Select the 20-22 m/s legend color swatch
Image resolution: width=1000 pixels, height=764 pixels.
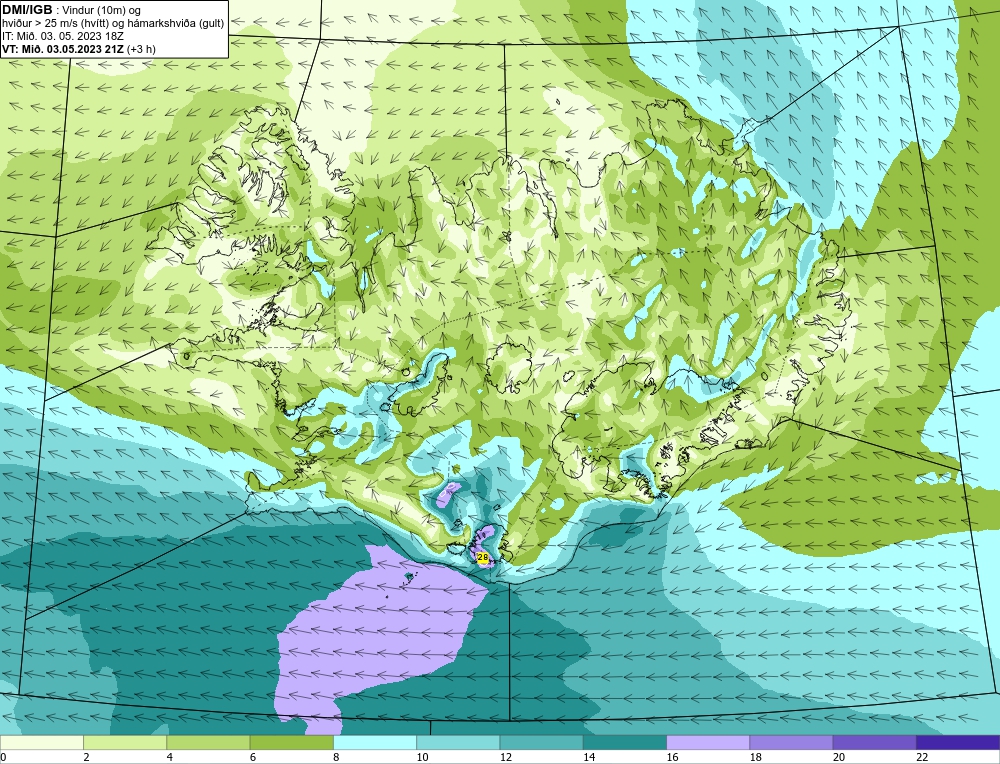point(874,742)
